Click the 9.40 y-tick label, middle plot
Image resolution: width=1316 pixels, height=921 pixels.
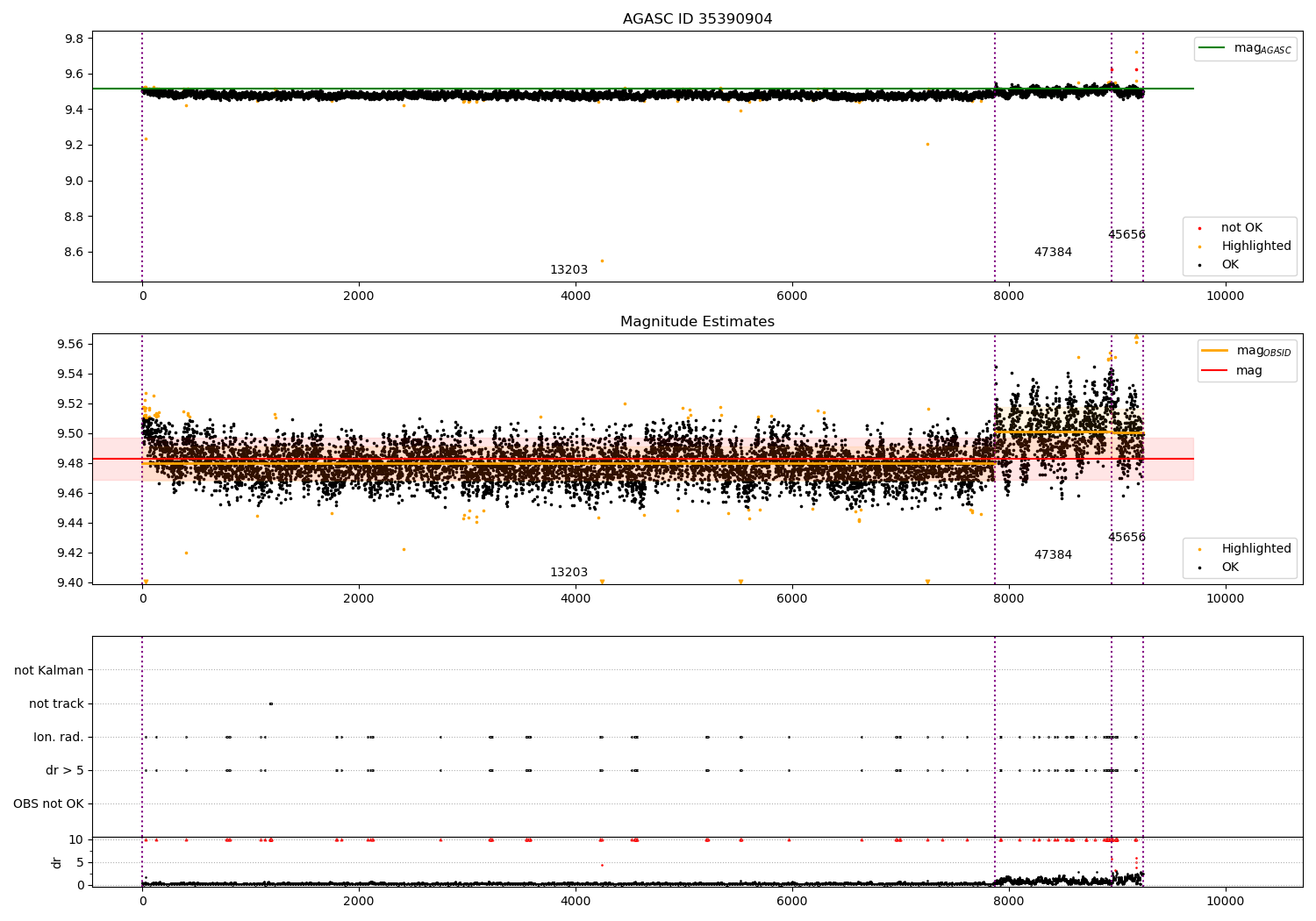tap(71, 582)
